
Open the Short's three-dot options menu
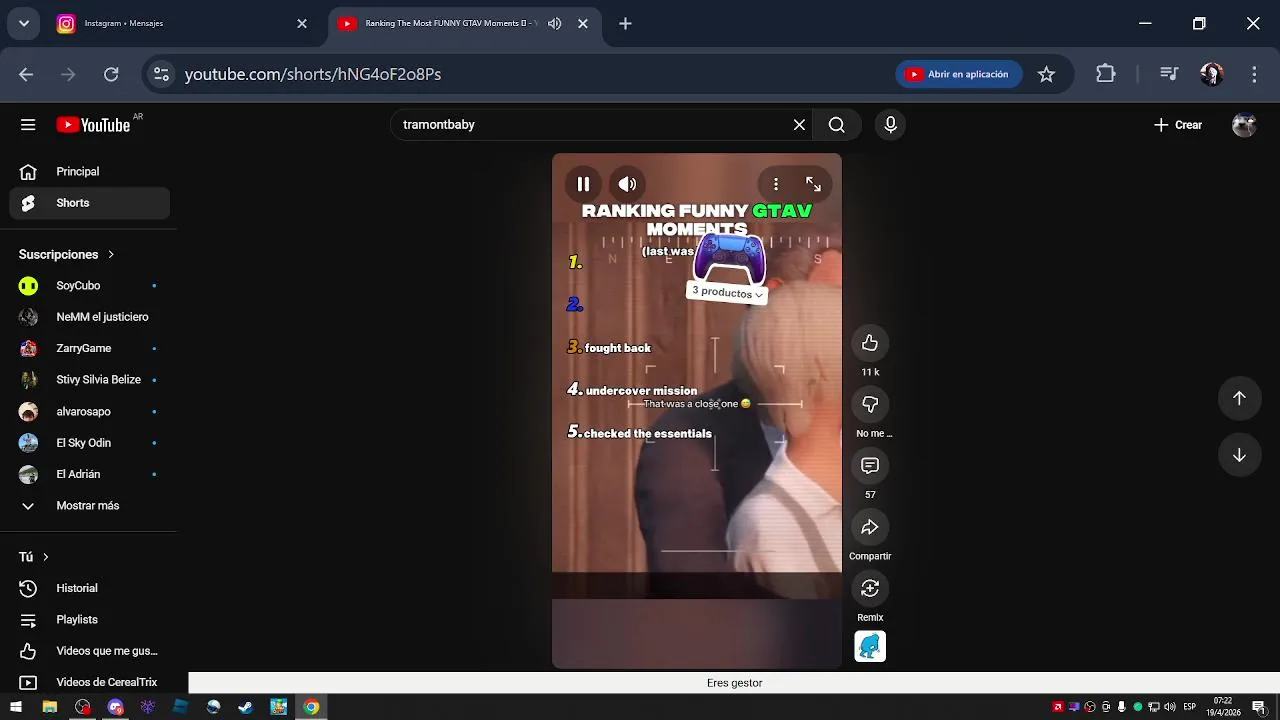(776, 184)
